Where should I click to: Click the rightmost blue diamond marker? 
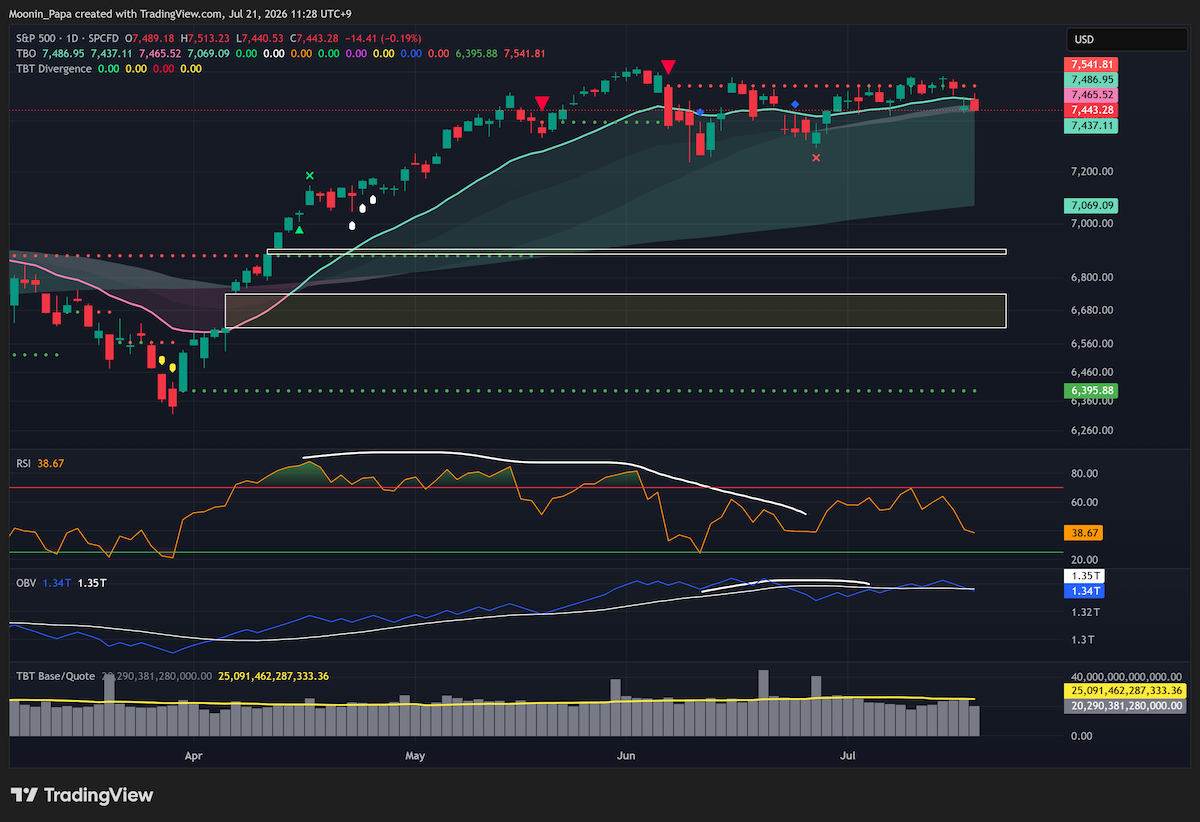(x=795, y=104)
